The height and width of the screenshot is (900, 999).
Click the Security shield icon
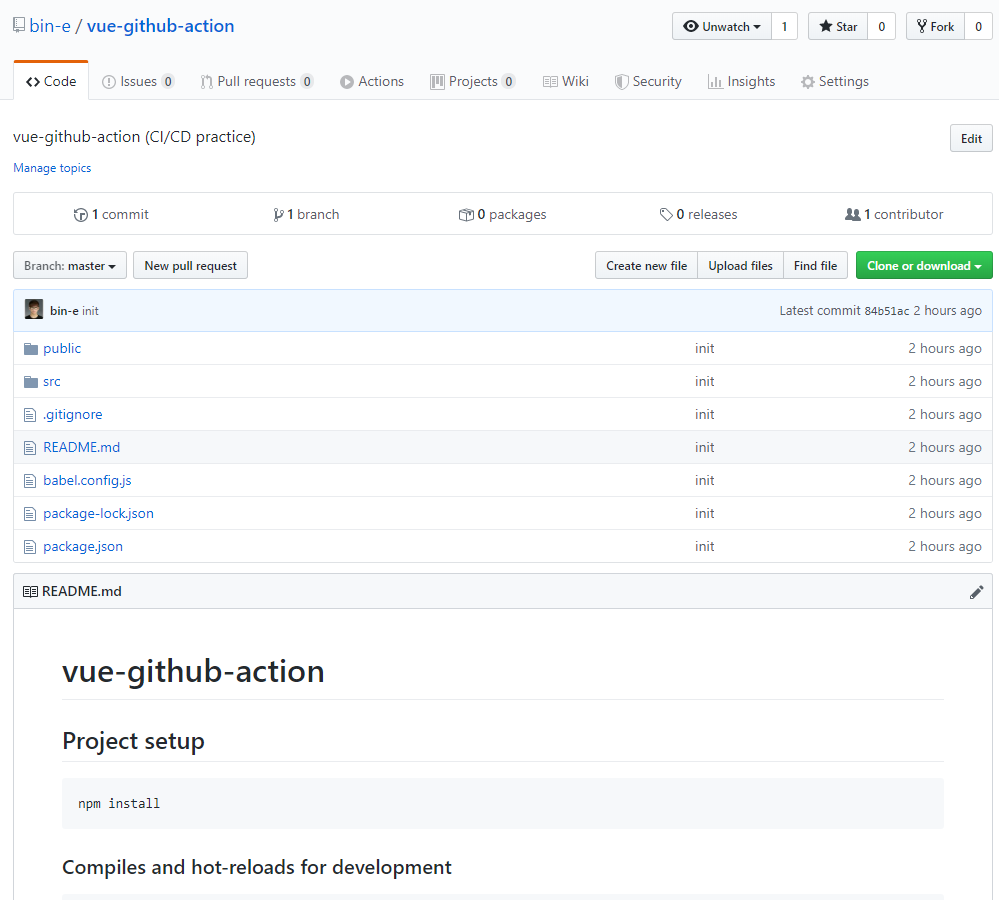coord(621,82)
